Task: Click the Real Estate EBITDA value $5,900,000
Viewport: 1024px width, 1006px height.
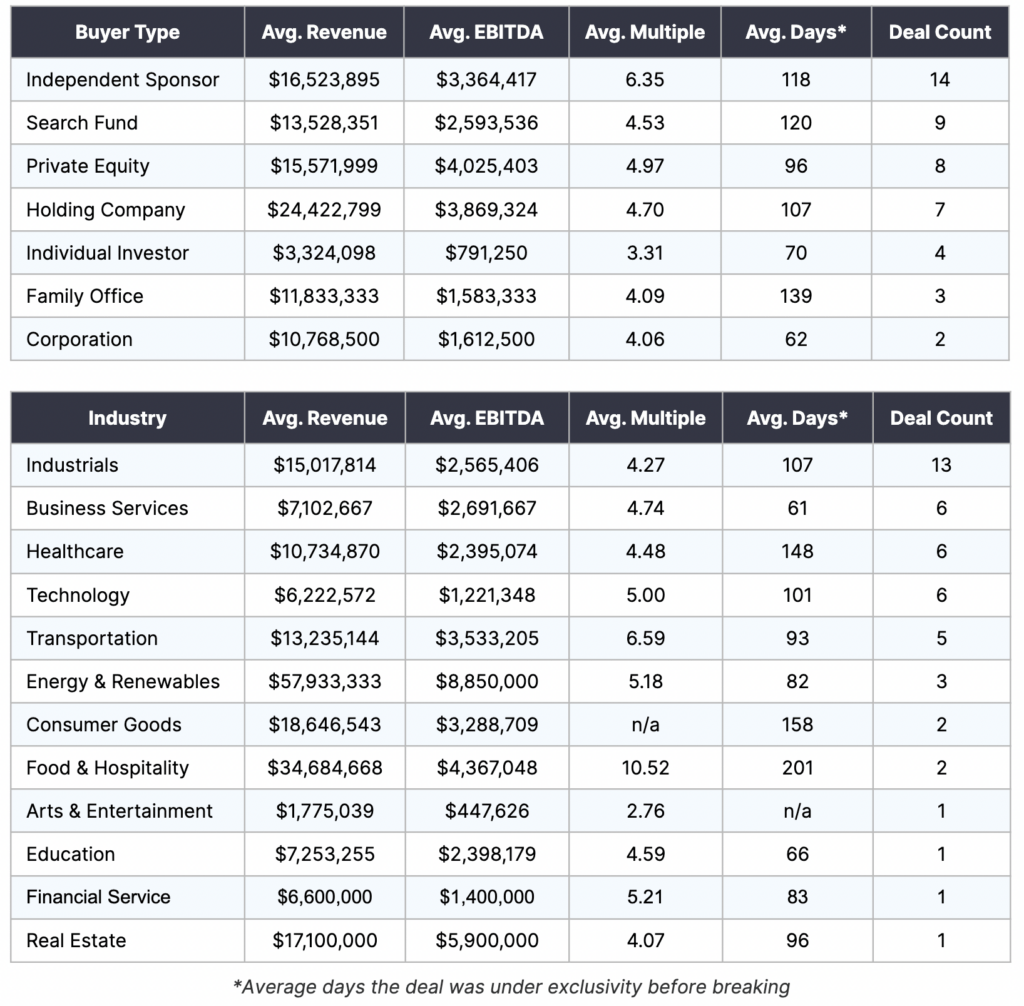Action: (487, 940)
